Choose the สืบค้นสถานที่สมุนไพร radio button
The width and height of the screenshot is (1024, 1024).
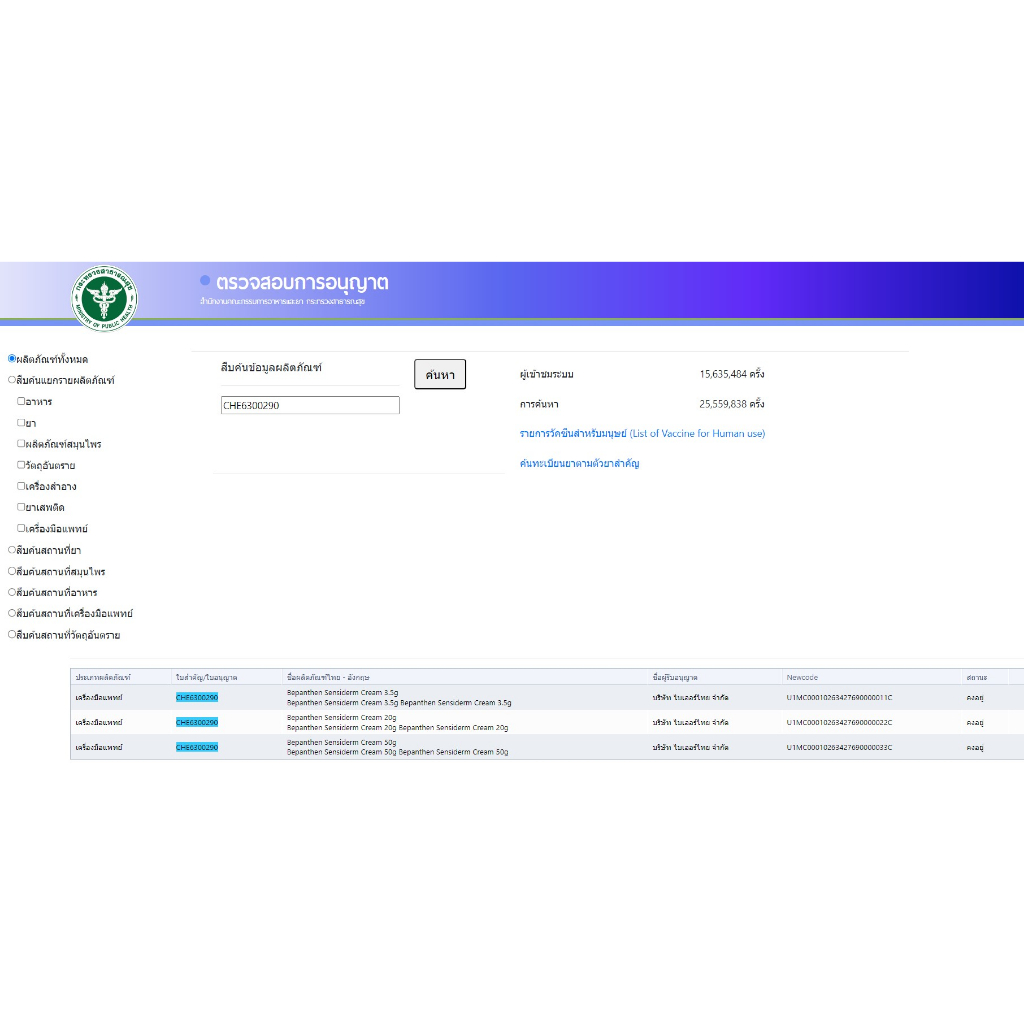coord(12,571)
